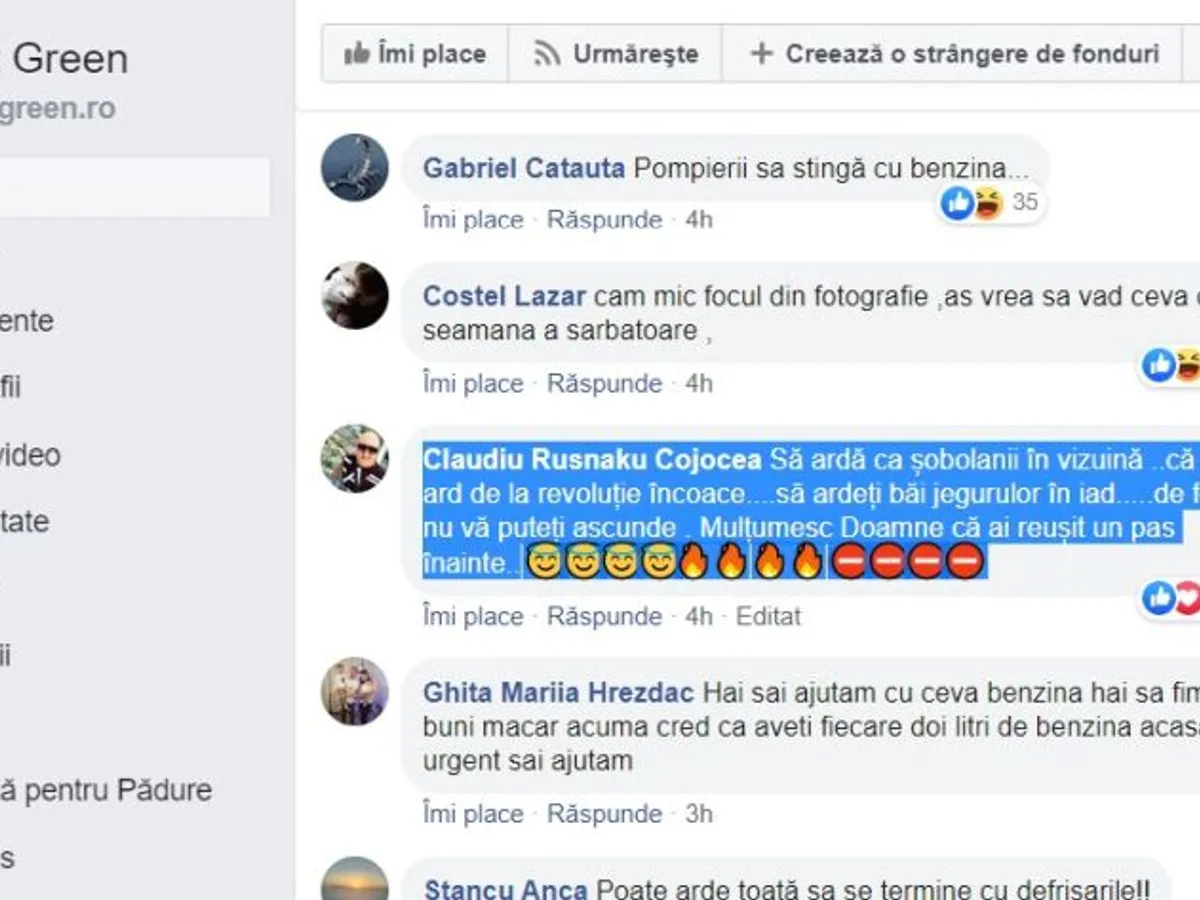Click the like reaction icon on Gabriel Catauta's comment
1200x900 pixels.
[957, 203]
